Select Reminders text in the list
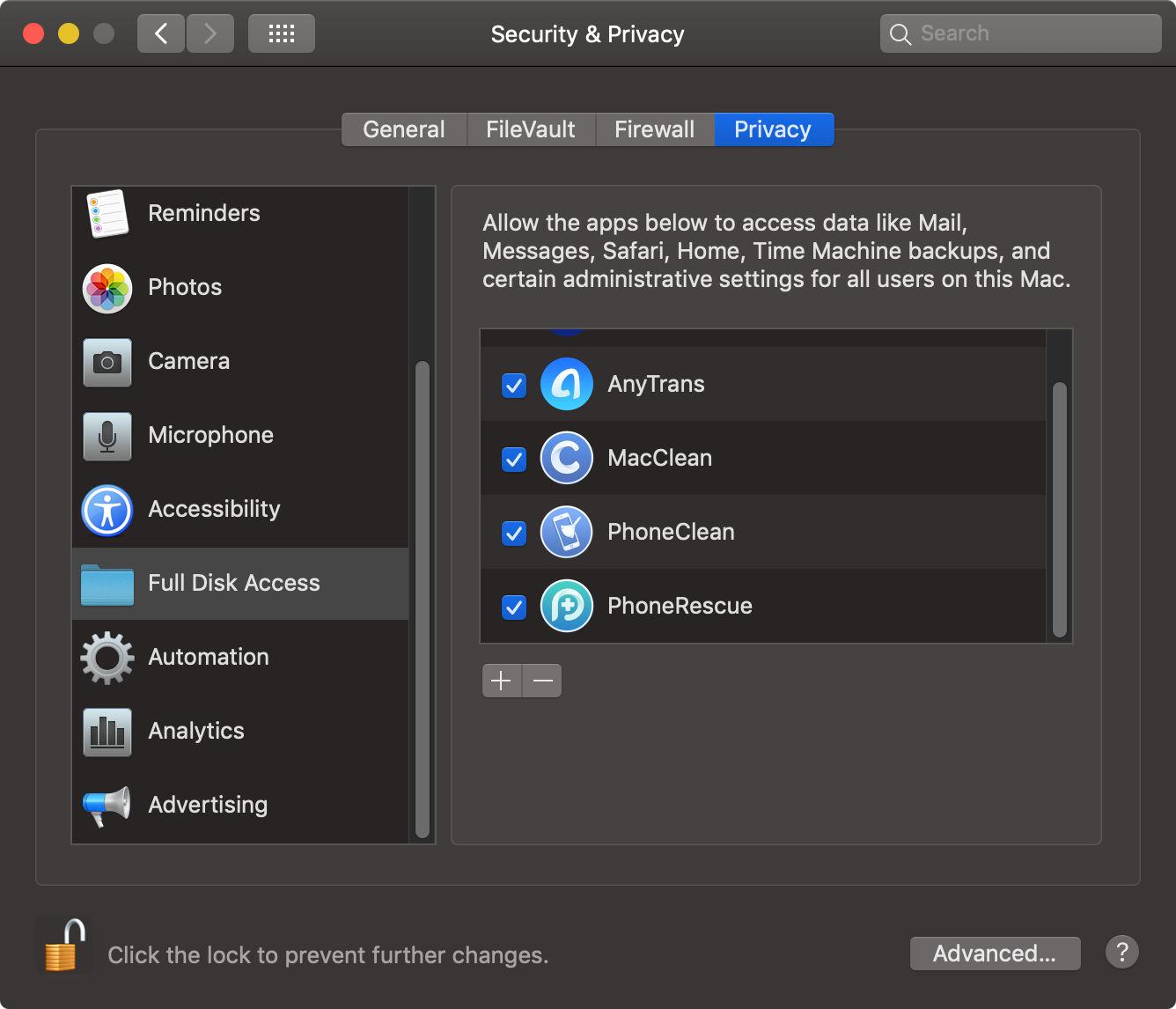 [x=204, y=213]
